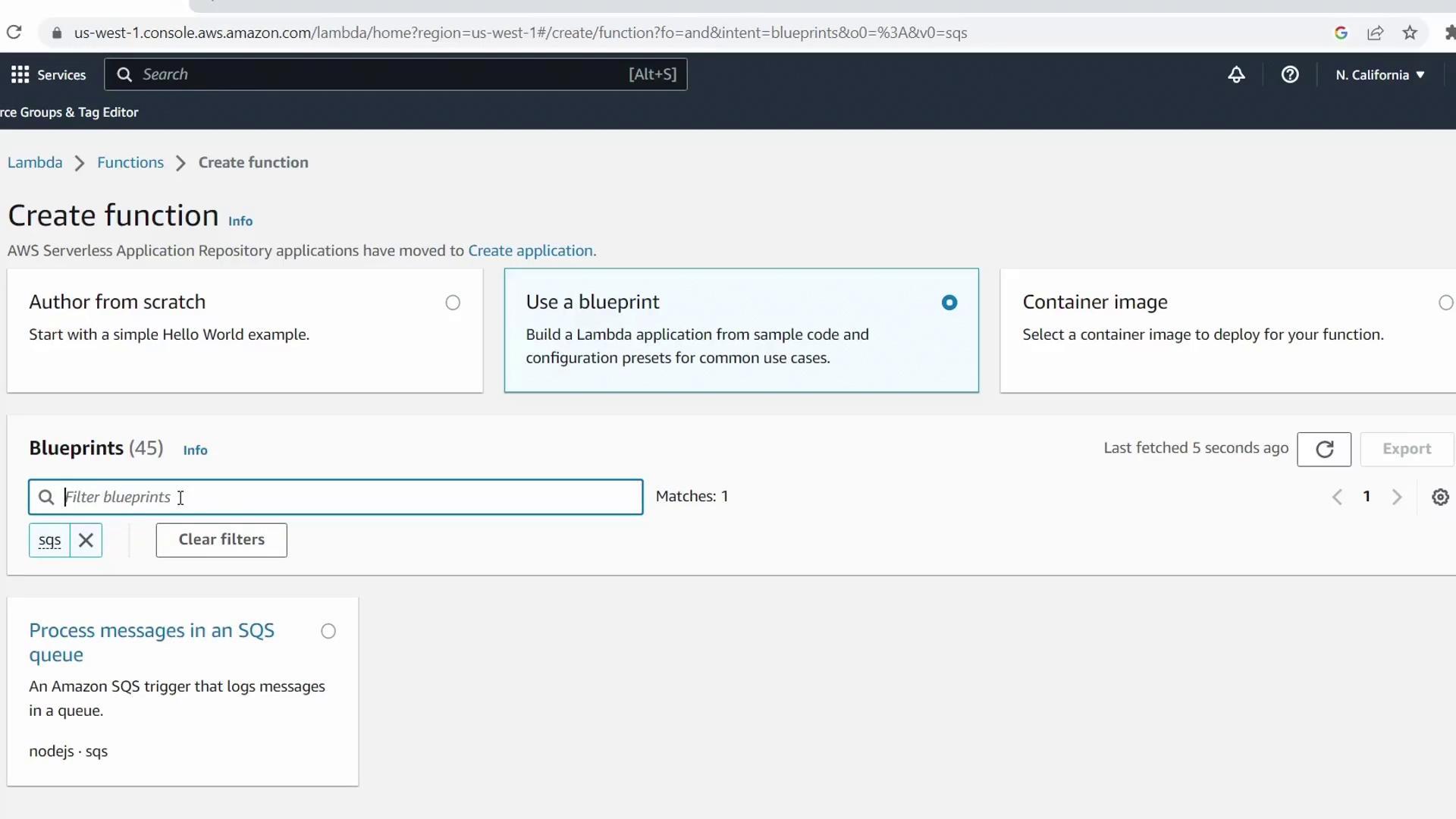Focus the Filter blueprints search field

349,497
